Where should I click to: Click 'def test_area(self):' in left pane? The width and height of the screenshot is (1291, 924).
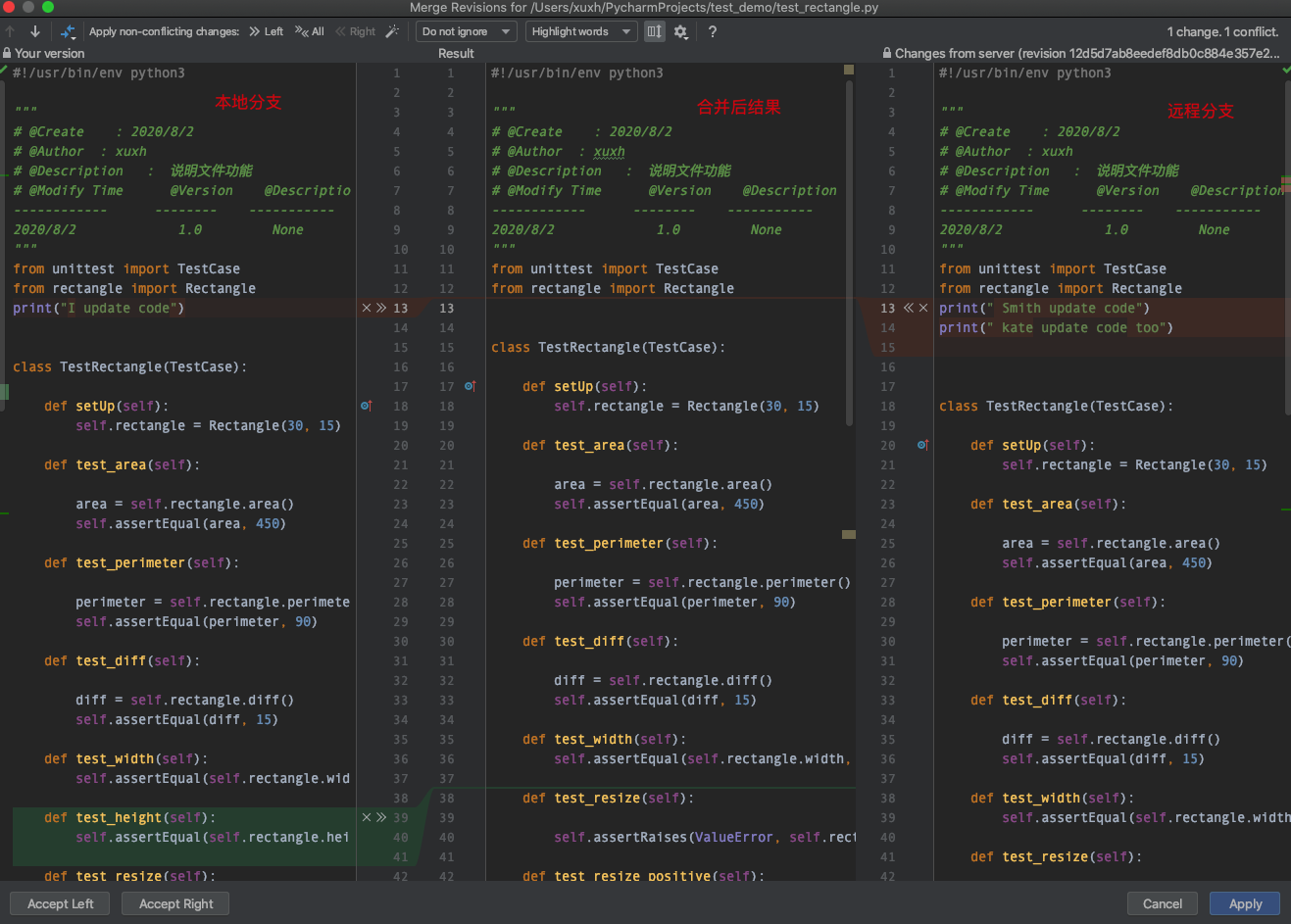[122, 464]
